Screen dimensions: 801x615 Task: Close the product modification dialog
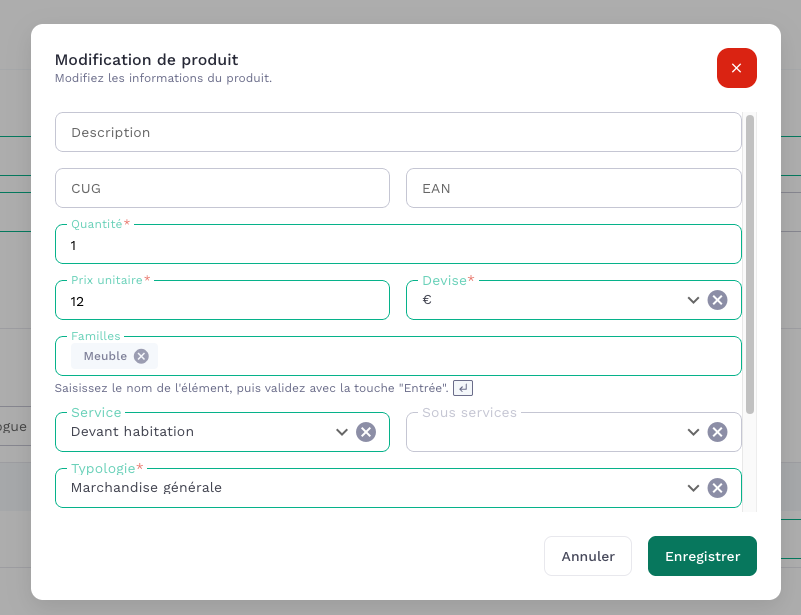click(x=736, y=68)
